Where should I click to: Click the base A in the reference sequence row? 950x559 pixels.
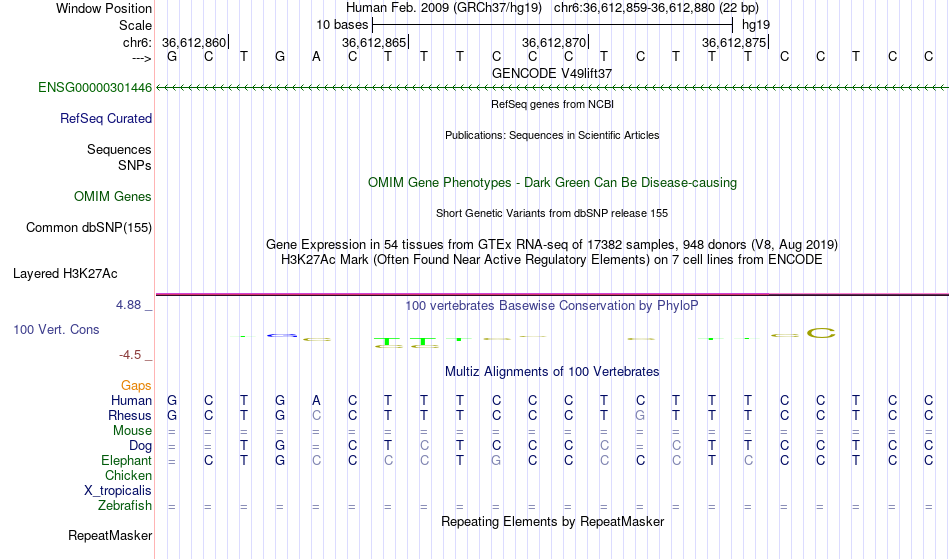coord(316,57)
